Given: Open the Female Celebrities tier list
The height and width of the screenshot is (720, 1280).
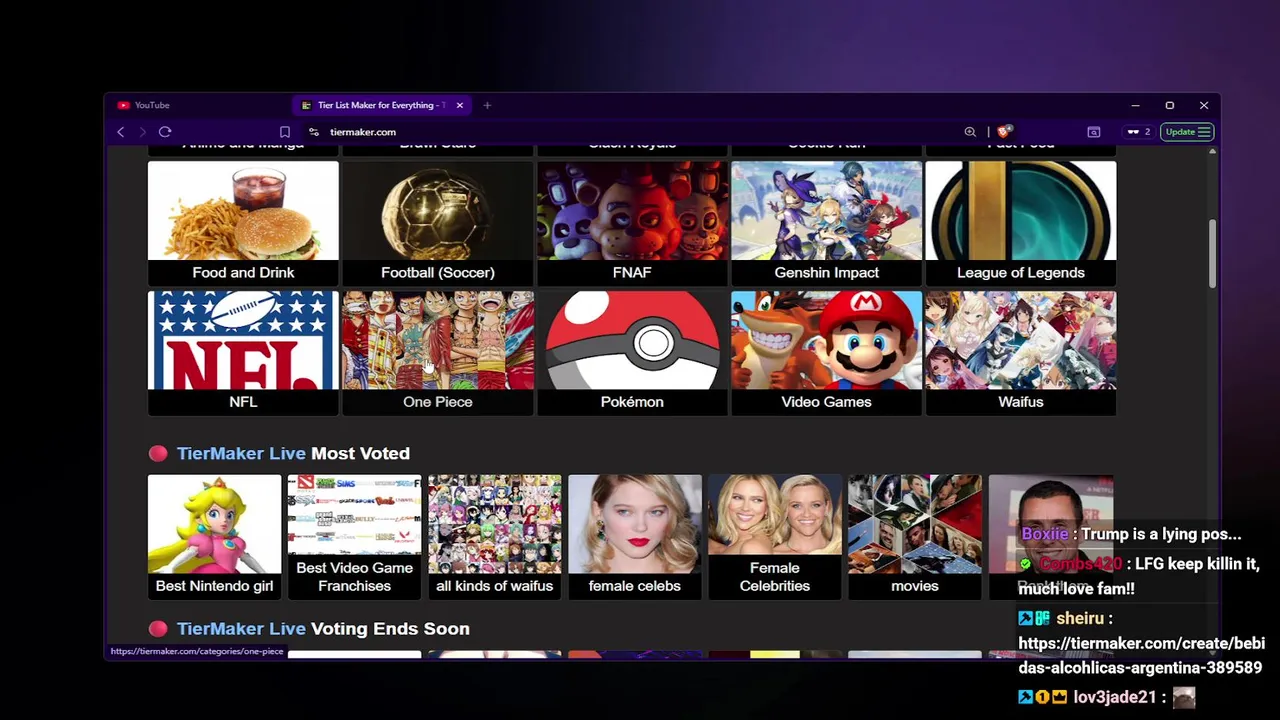Looking at the screenshot, I should point(774,537).
